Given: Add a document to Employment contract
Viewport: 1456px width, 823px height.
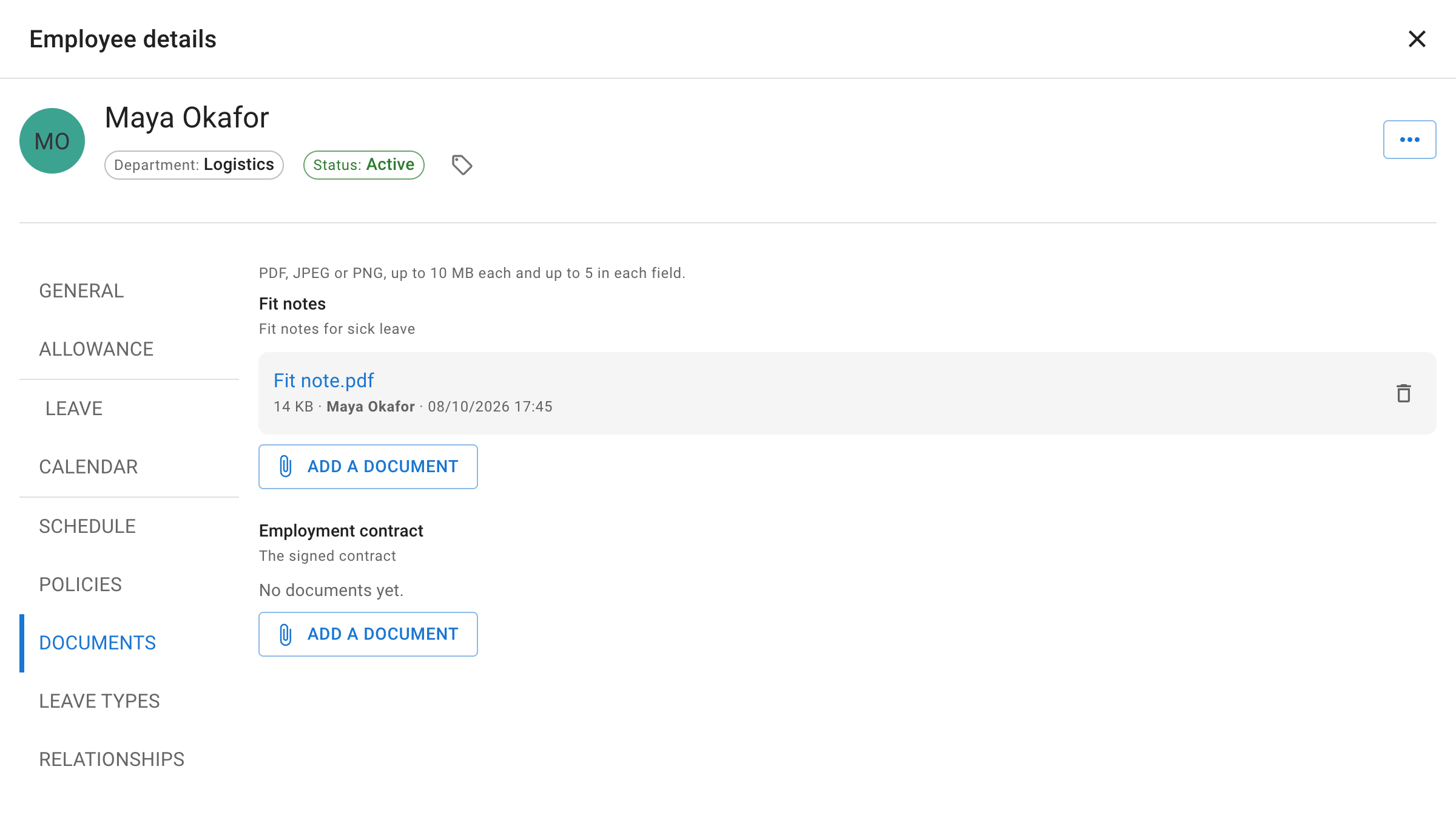Looking at the screenshot, I should 368,634.
